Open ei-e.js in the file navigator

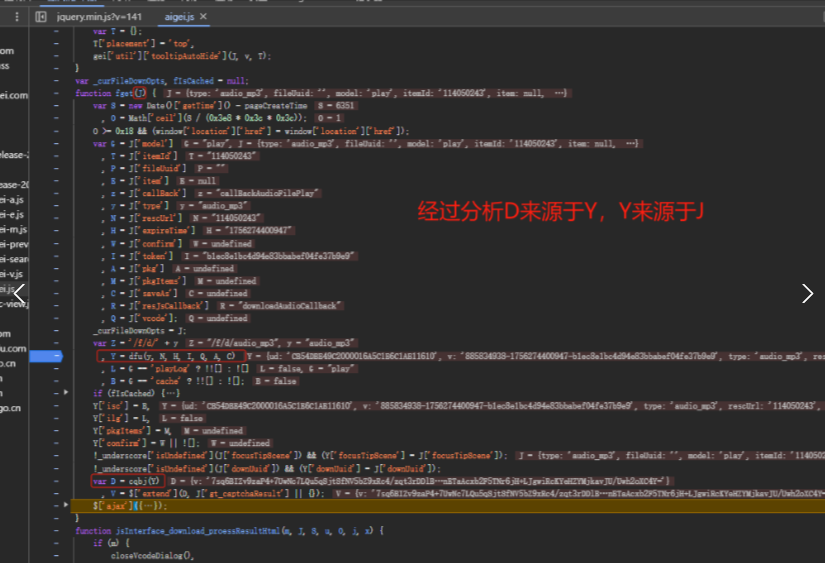coord(12,215)
